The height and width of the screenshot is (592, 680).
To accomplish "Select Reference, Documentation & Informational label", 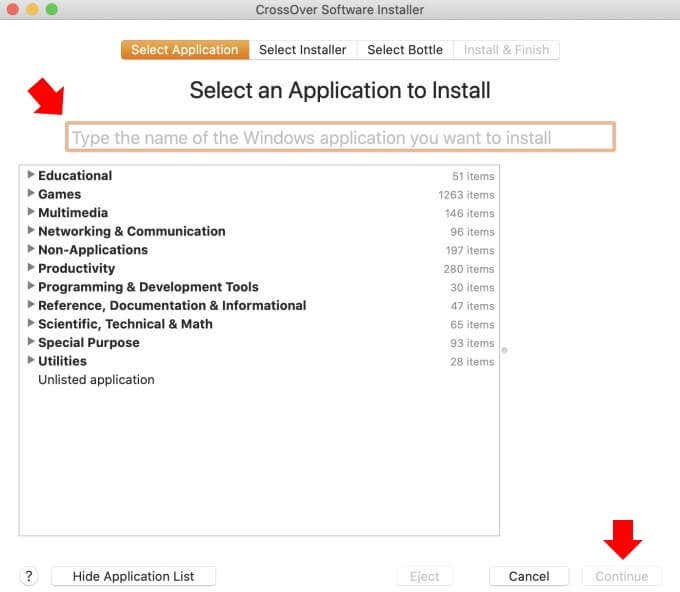I will coord(172,306).
